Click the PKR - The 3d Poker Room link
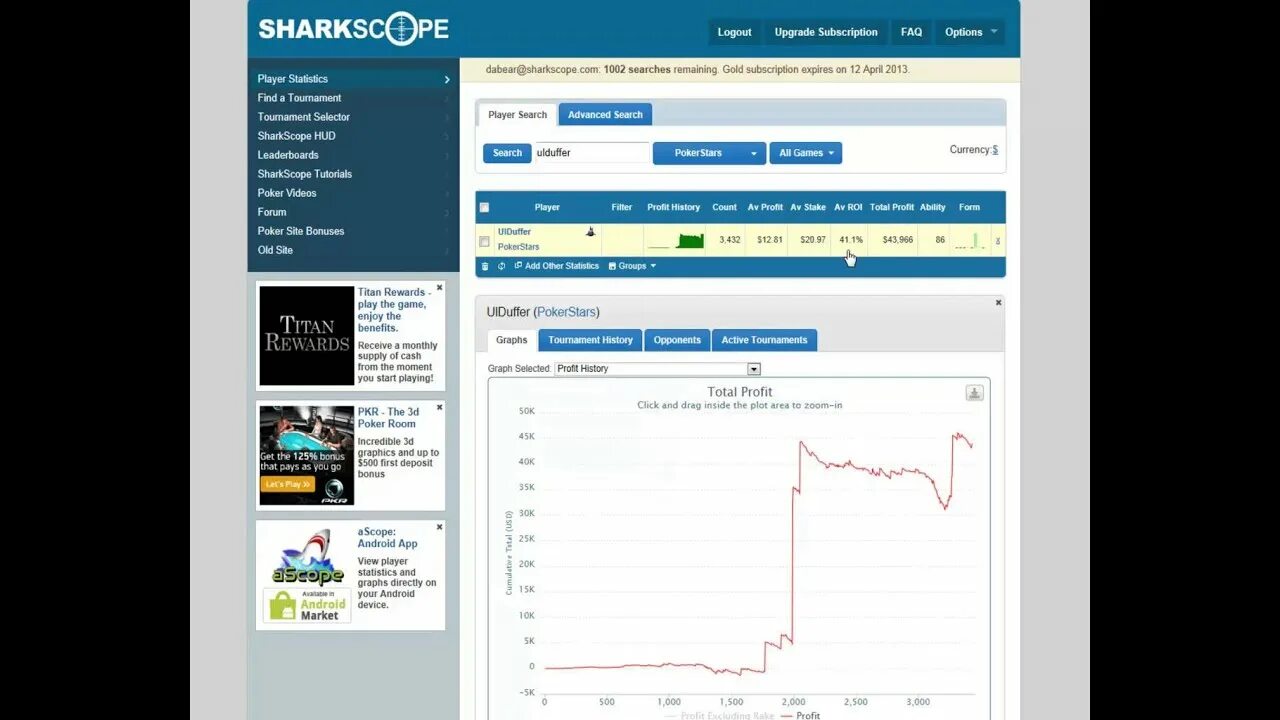The image size is (1280, 720). click(388, 418)
